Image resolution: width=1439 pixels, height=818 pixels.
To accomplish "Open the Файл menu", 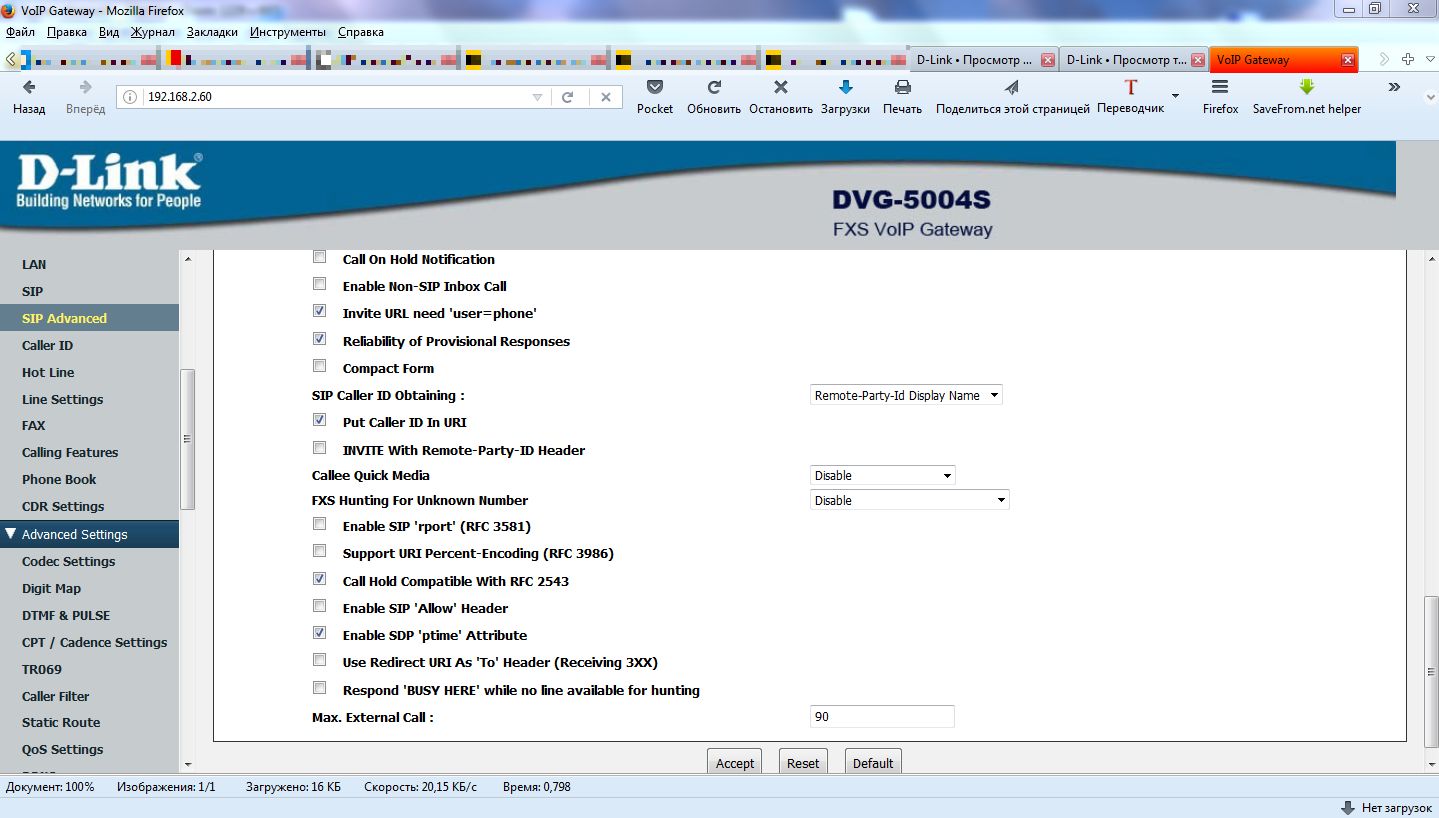I will [20, 32].
